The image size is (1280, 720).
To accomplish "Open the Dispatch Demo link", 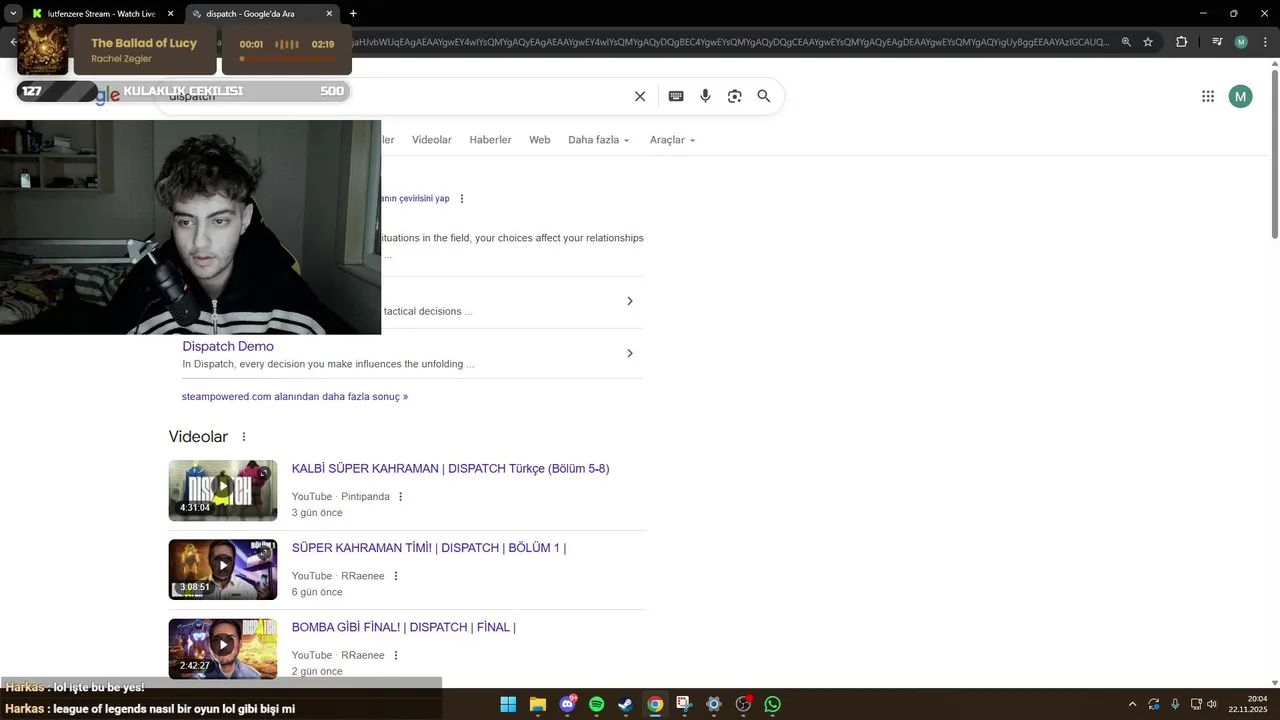I will [228, 346].
